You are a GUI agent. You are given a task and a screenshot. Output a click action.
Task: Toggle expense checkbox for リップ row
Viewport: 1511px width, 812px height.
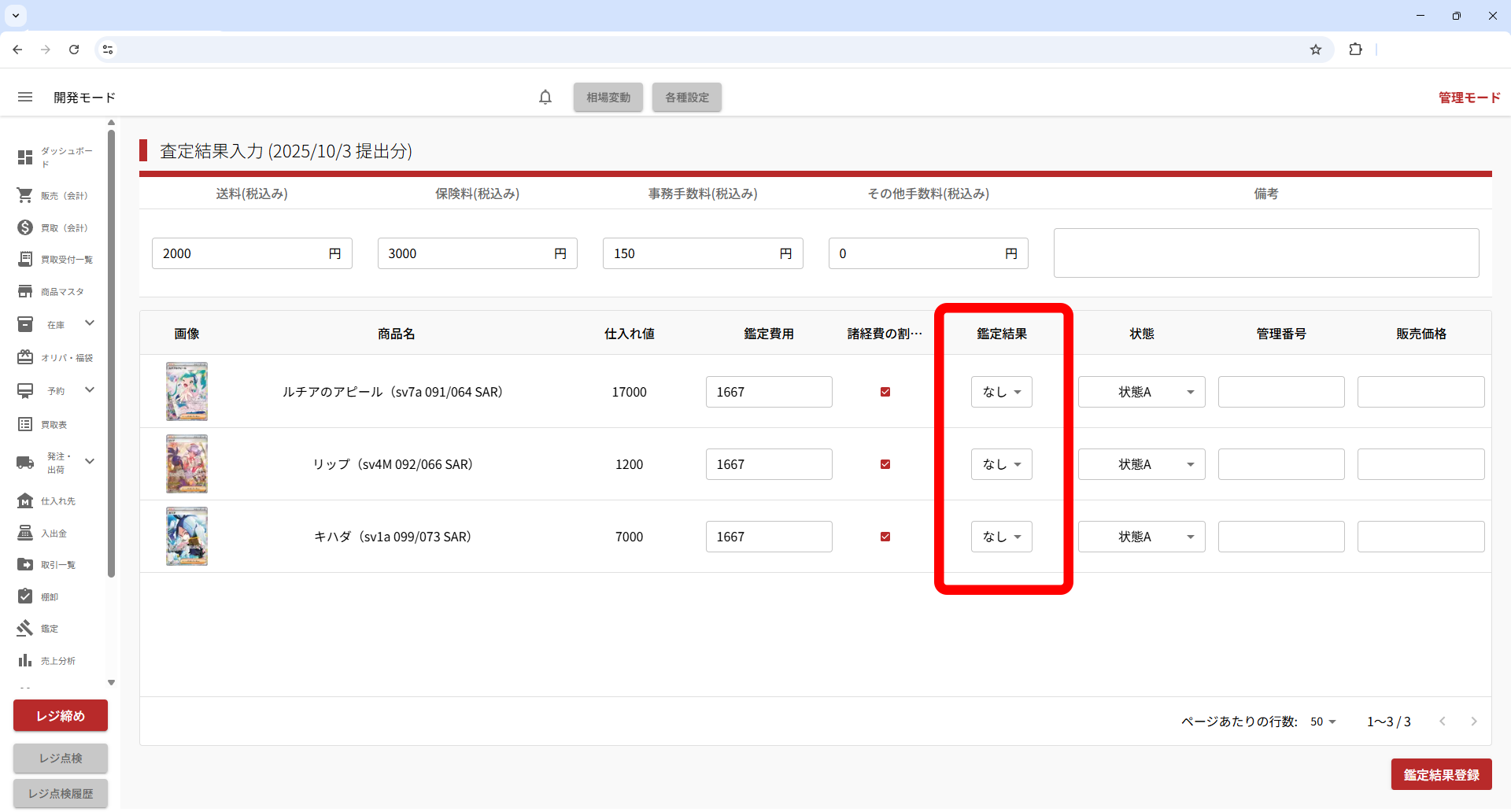pyautogui.click(x=885, y=464)
